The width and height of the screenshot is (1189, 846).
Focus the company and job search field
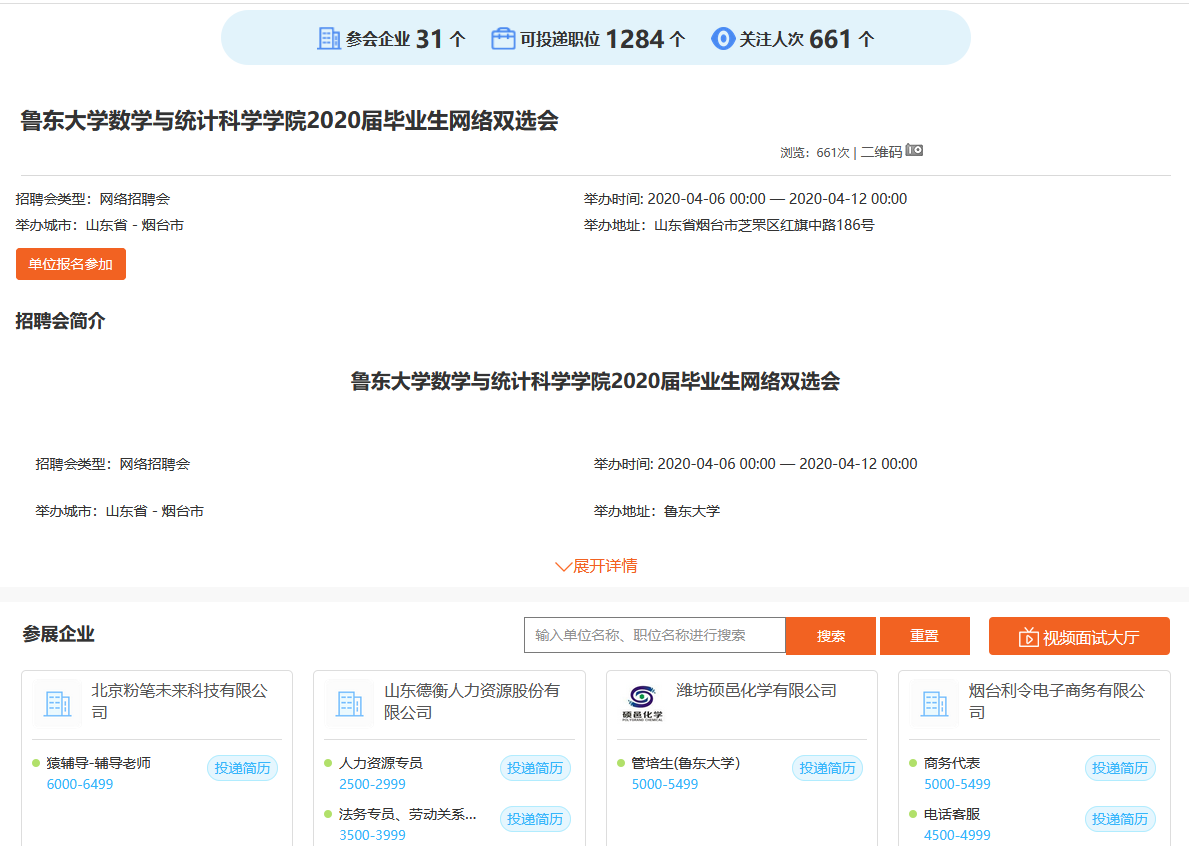(654, 635)
